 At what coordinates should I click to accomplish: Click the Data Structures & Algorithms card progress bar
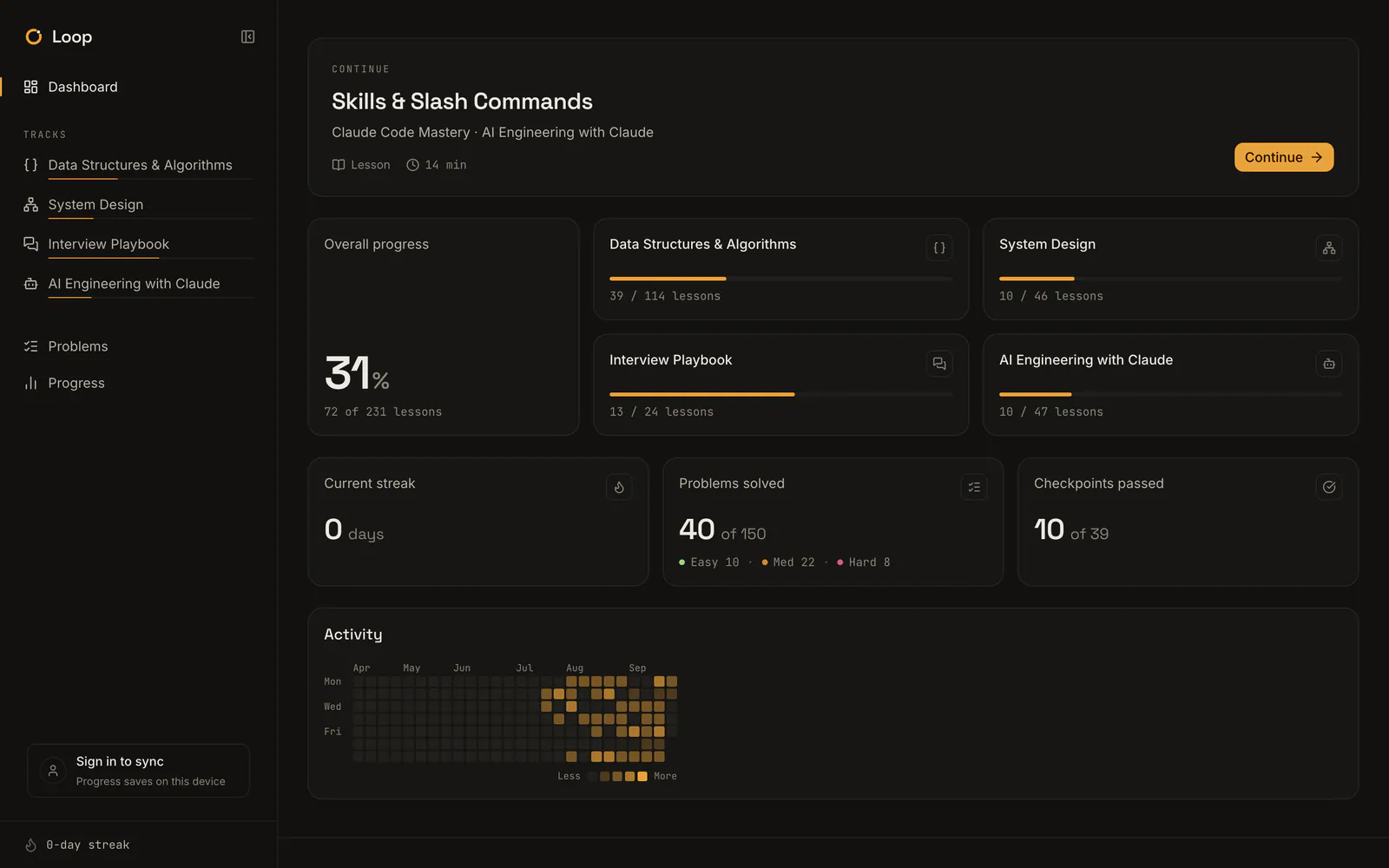780,279
